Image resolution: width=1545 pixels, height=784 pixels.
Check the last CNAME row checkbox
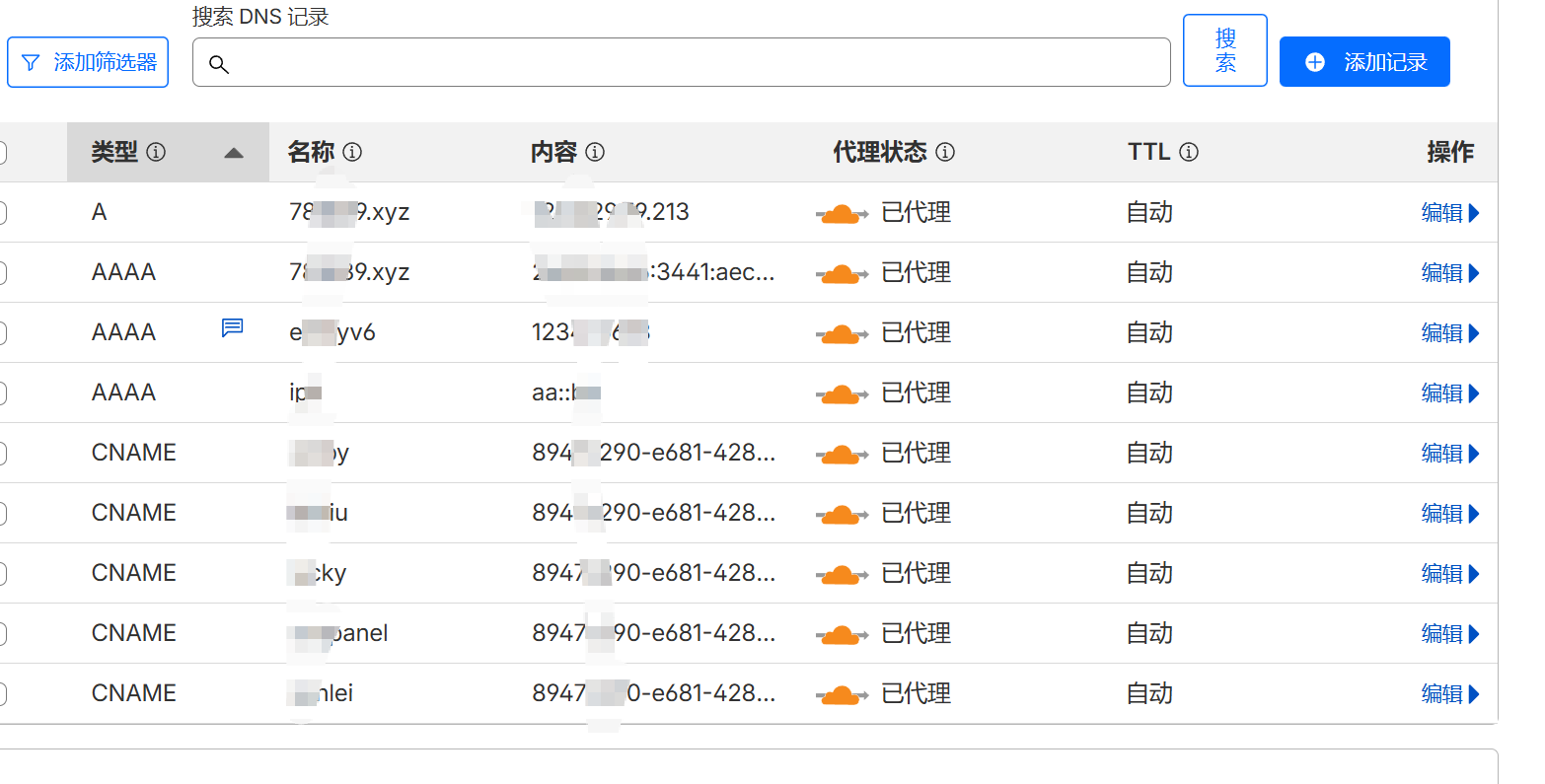click(x=2, y=693)
